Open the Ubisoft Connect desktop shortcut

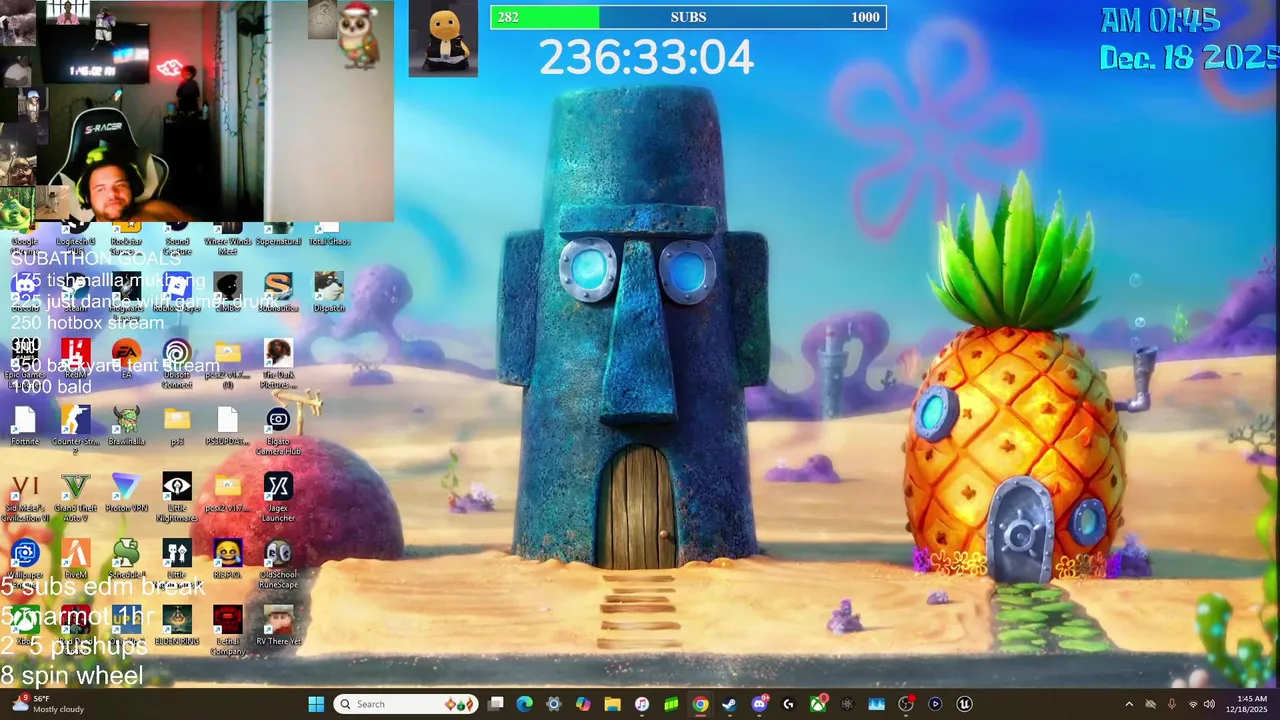coord(177,362)
